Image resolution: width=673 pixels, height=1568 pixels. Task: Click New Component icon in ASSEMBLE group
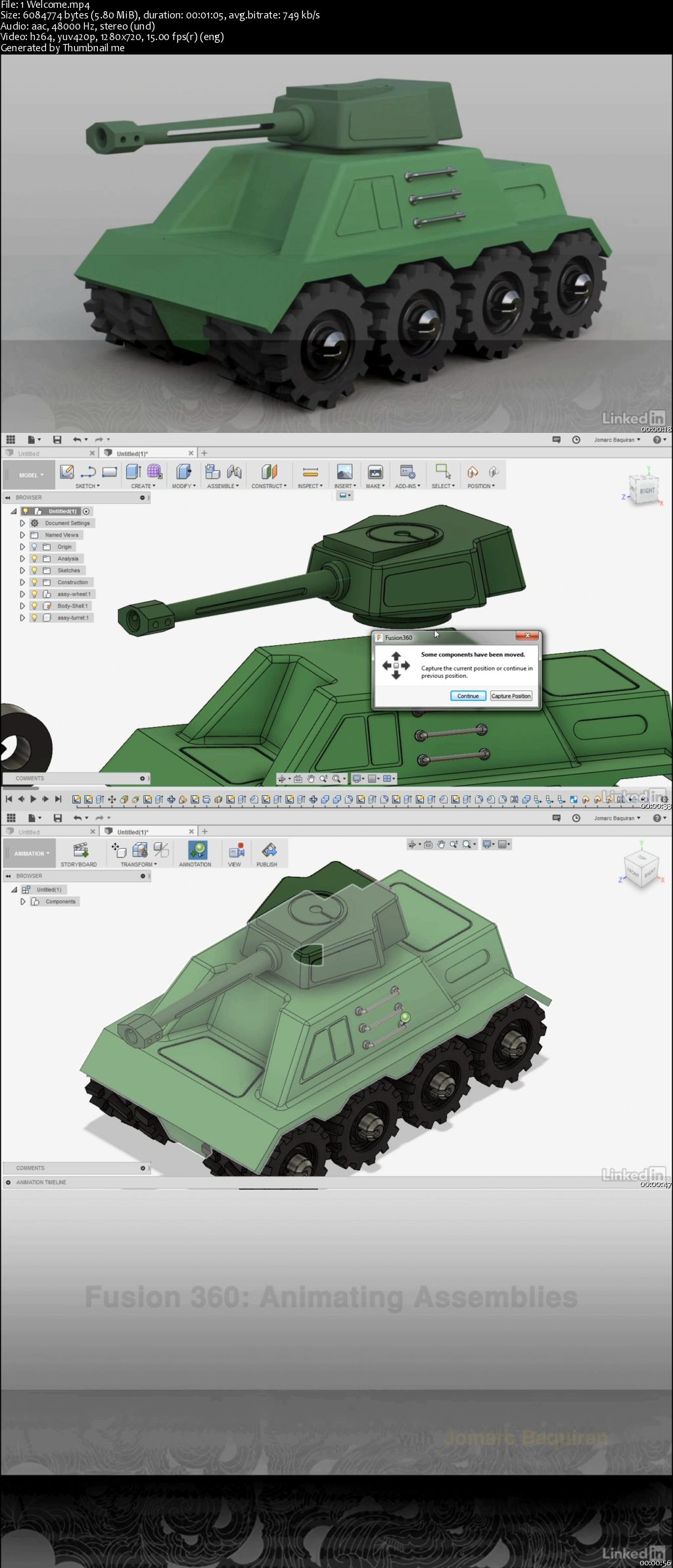[x=212, y=472]
